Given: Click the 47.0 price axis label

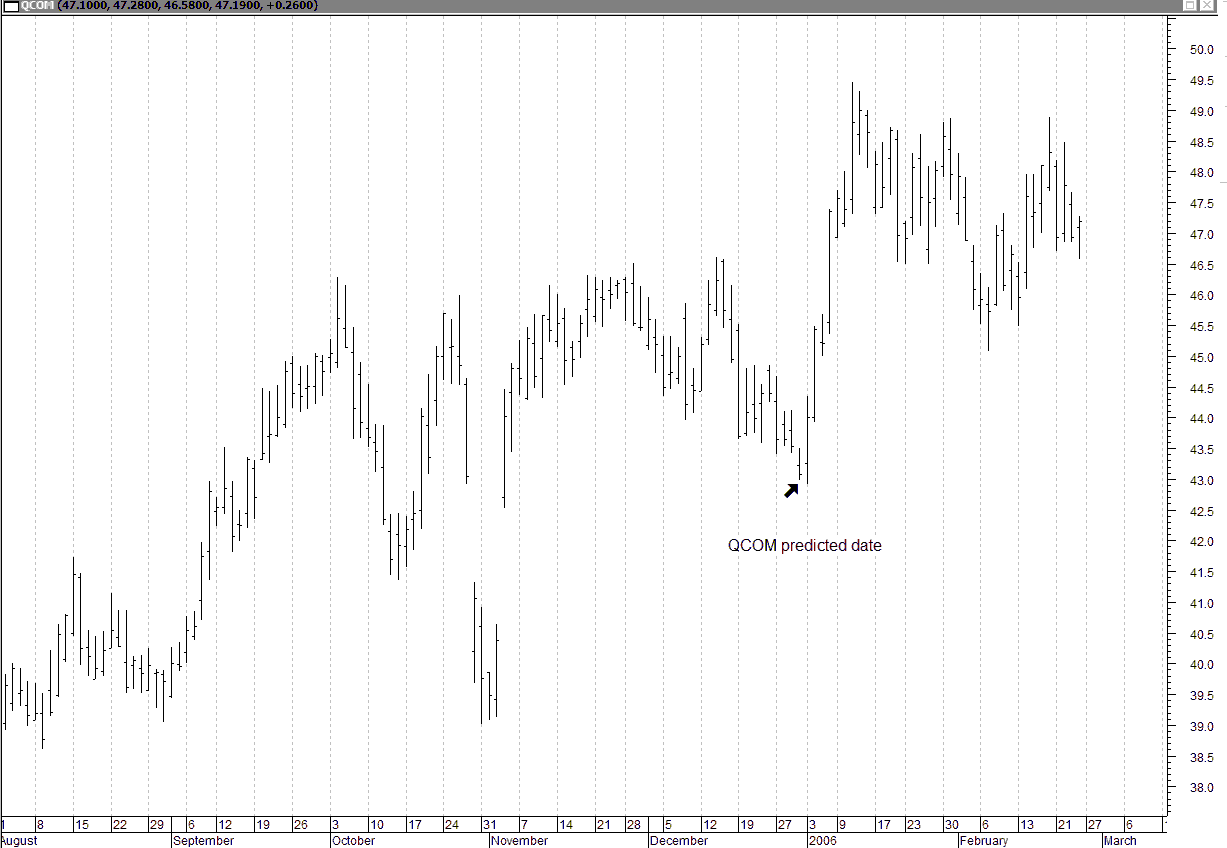Looking at the screenshot, I should 1201,235.
